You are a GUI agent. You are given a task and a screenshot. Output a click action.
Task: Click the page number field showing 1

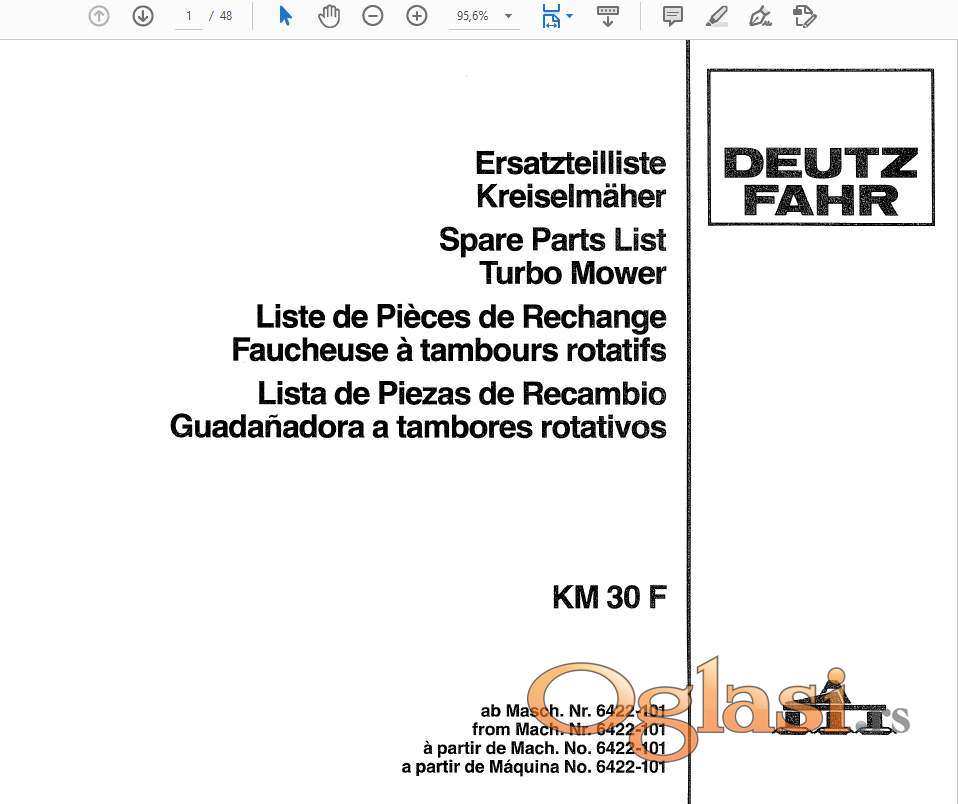tap(189, 16)
